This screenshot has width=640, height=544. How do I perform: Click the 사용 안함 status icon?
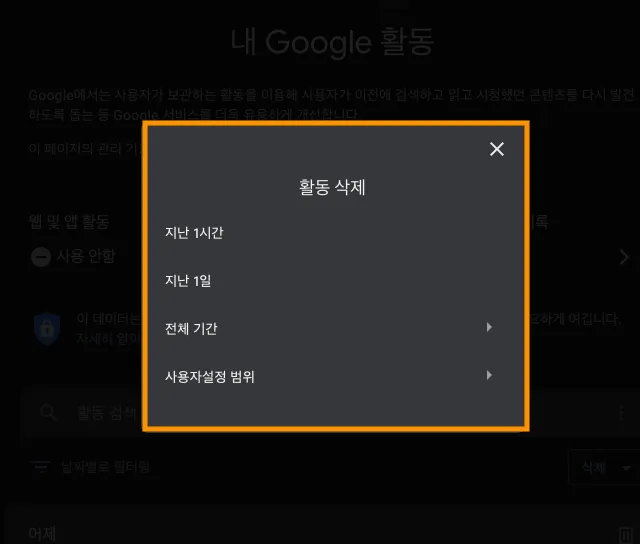point(41,257)
